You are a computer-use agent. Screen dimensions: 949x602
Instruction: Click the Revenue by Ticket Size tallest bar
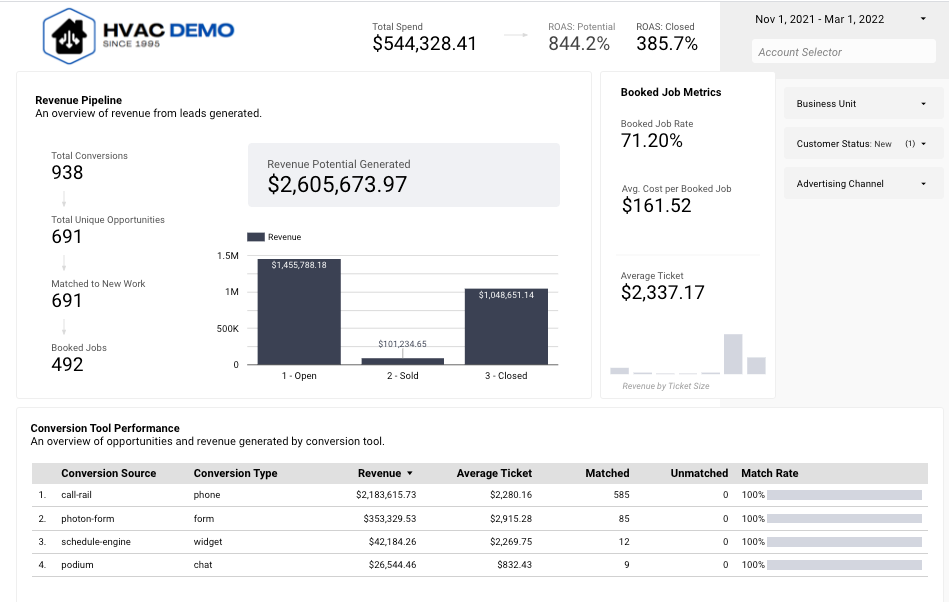[733, 354]
